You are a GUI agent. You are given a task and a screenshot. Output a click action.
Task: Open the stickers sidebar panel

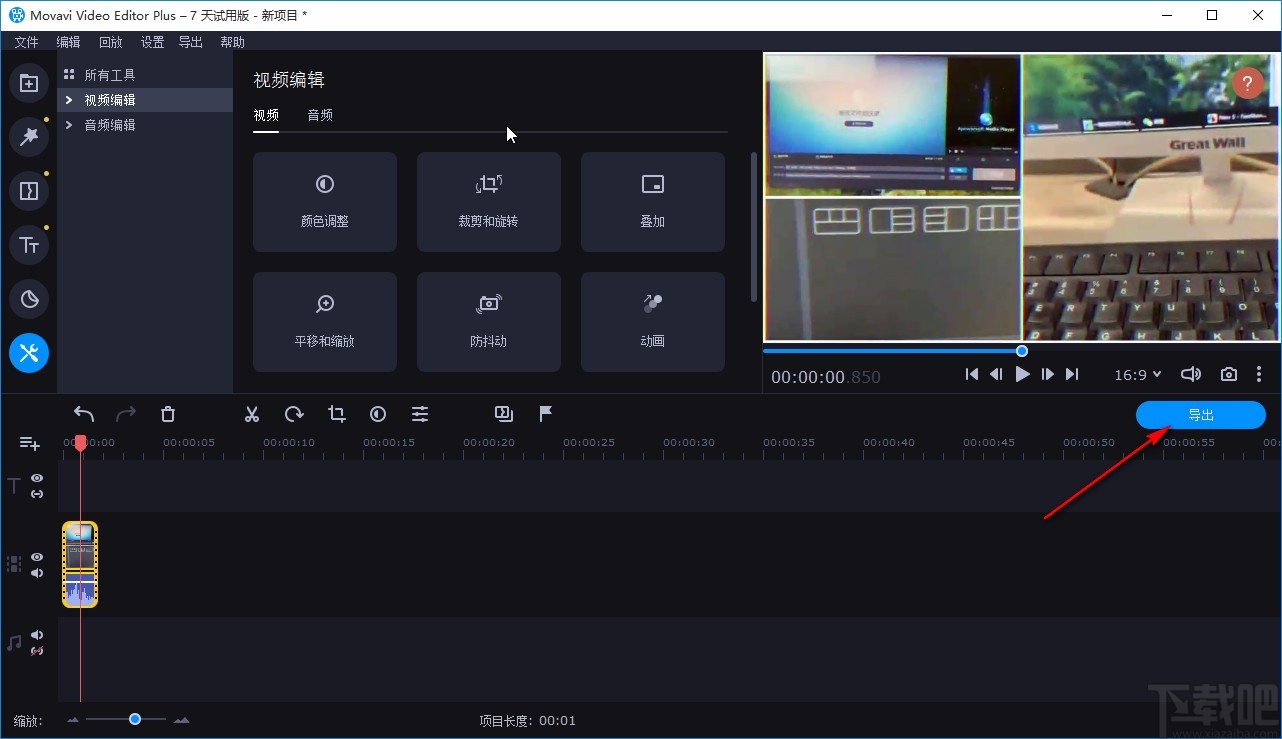(29, 298)
